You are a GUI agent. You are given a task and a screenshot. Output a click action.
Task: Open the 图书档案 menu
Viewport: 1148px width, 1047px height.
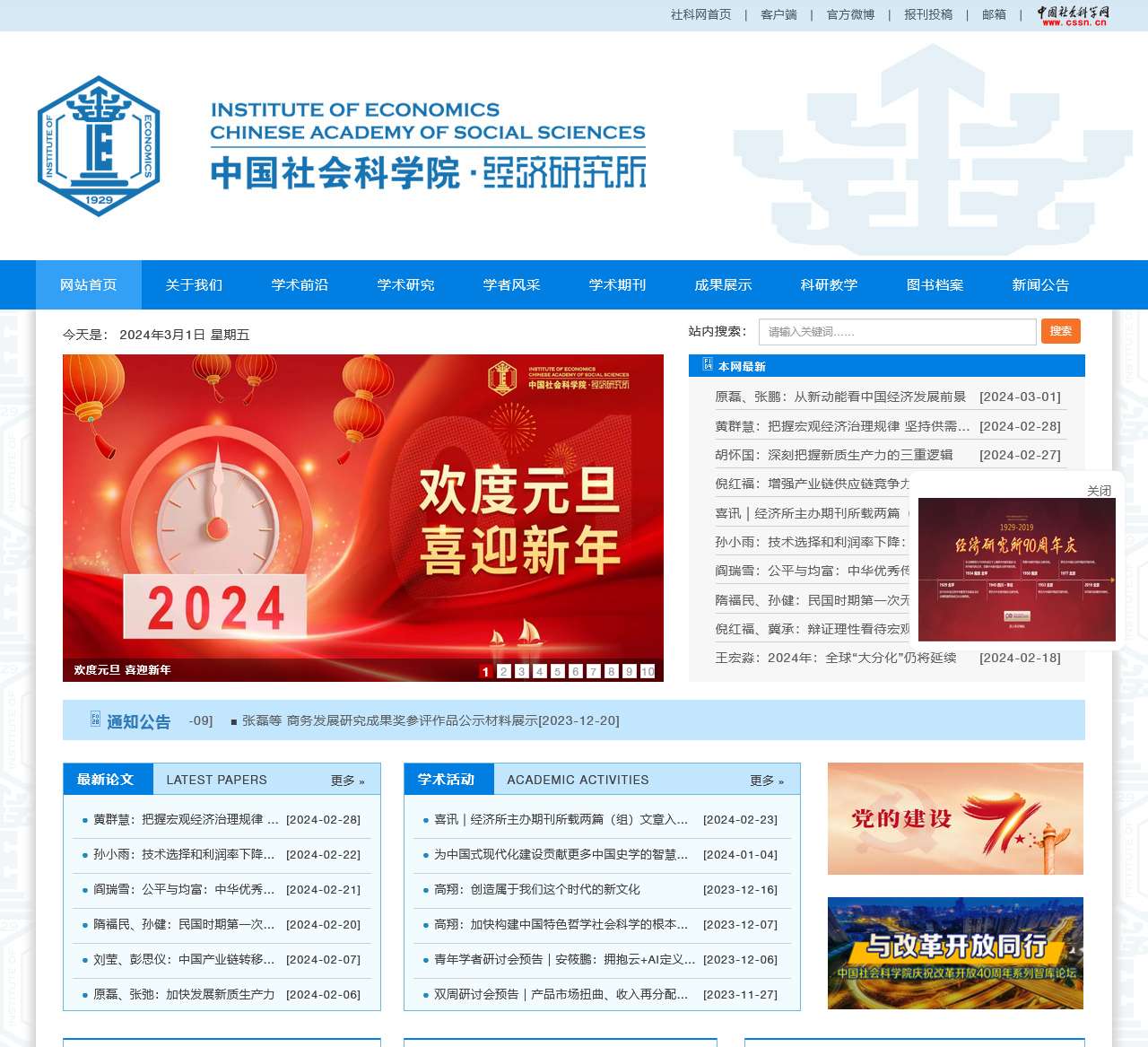click(x=935, y=285)
